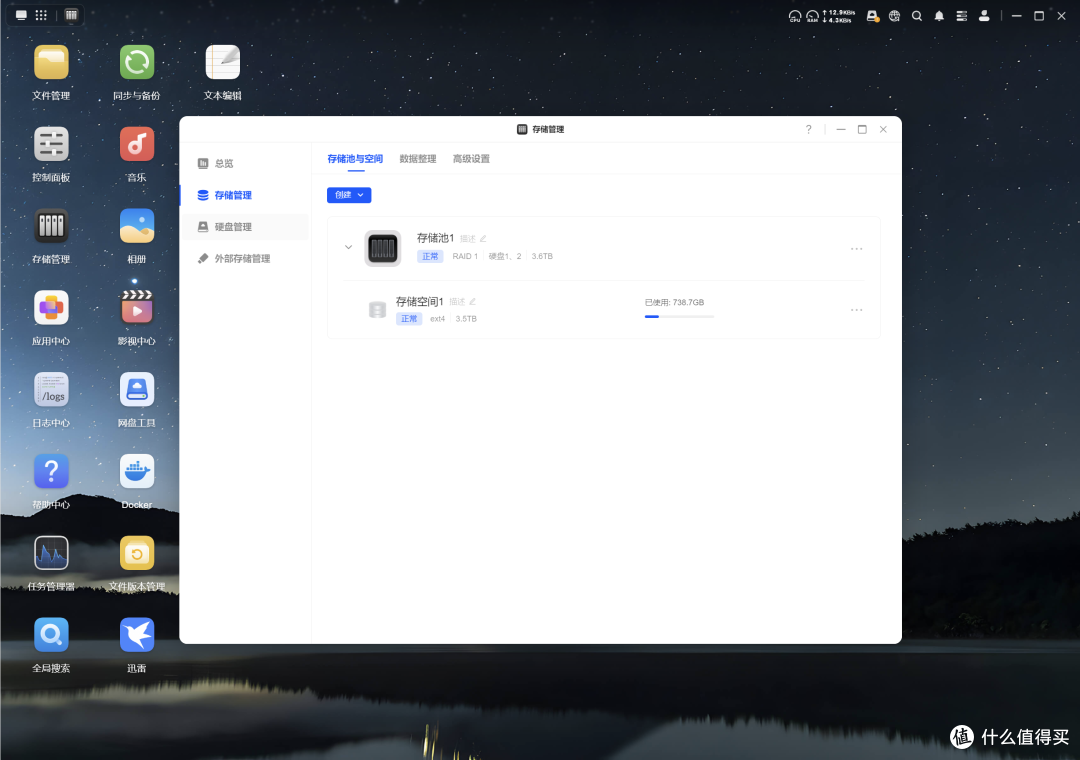Image resolution: width=1080 pixels, height=760 pixels.
Task: View the CPU usage gauge
Action: click(795, 16)
